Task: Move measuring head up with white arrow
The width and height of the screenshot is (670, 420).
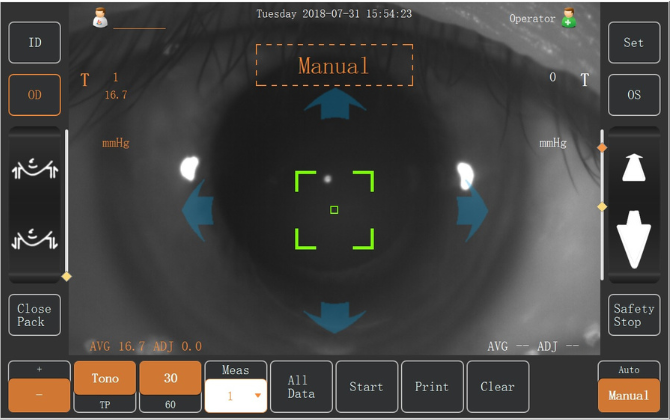Action: click(634, 167)
